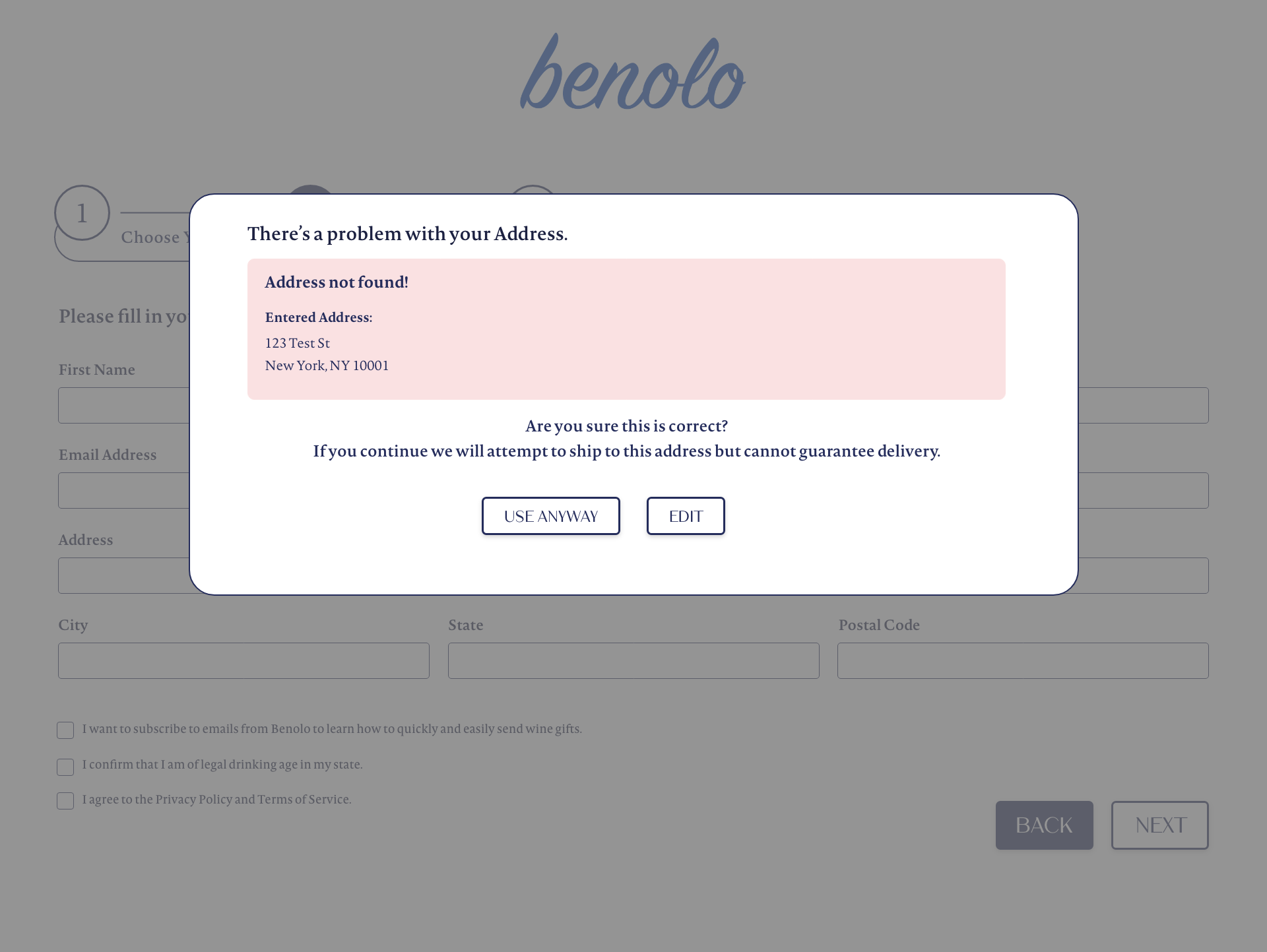
Task: Click the entered address 123 Test St
Action: (297, 343)
